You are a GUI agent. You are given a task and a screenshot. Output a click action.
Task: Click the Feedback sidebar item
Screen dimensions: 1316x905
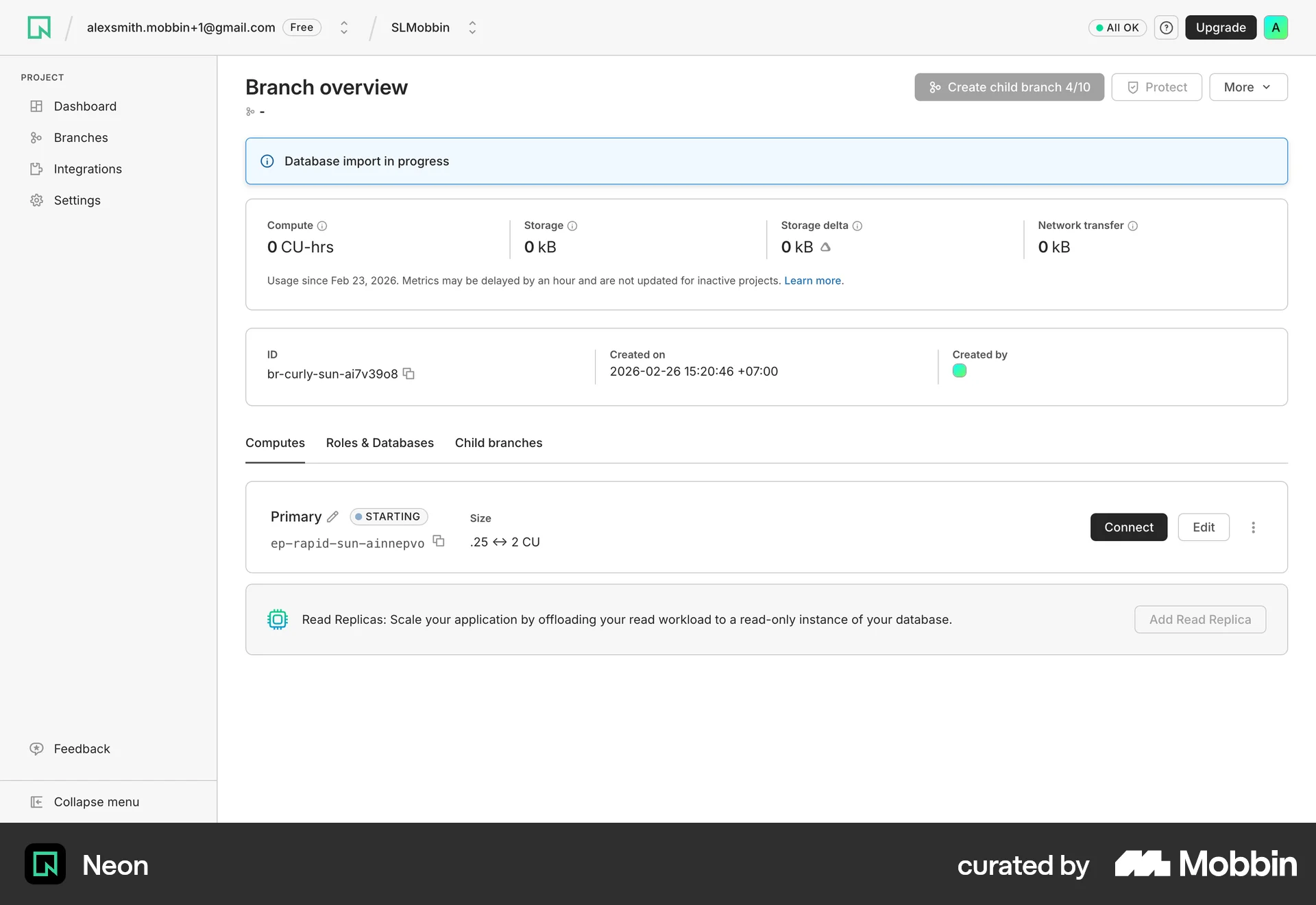point(82,749)
